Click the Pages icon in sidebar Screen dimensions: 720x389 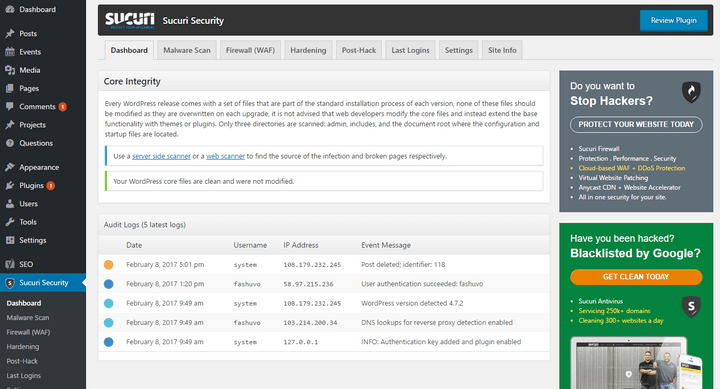tap(10, 88)
